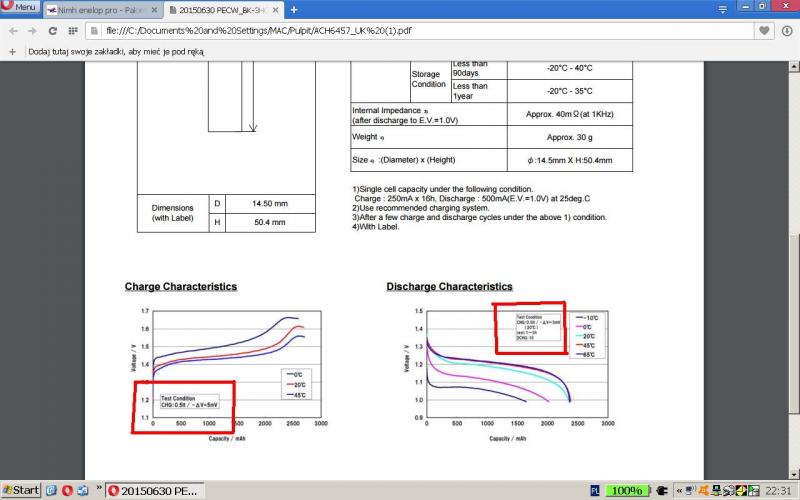
Task: Add a bookmark using bookmarks bar plus
Action: pyautogui.click(x=13, y=51)
